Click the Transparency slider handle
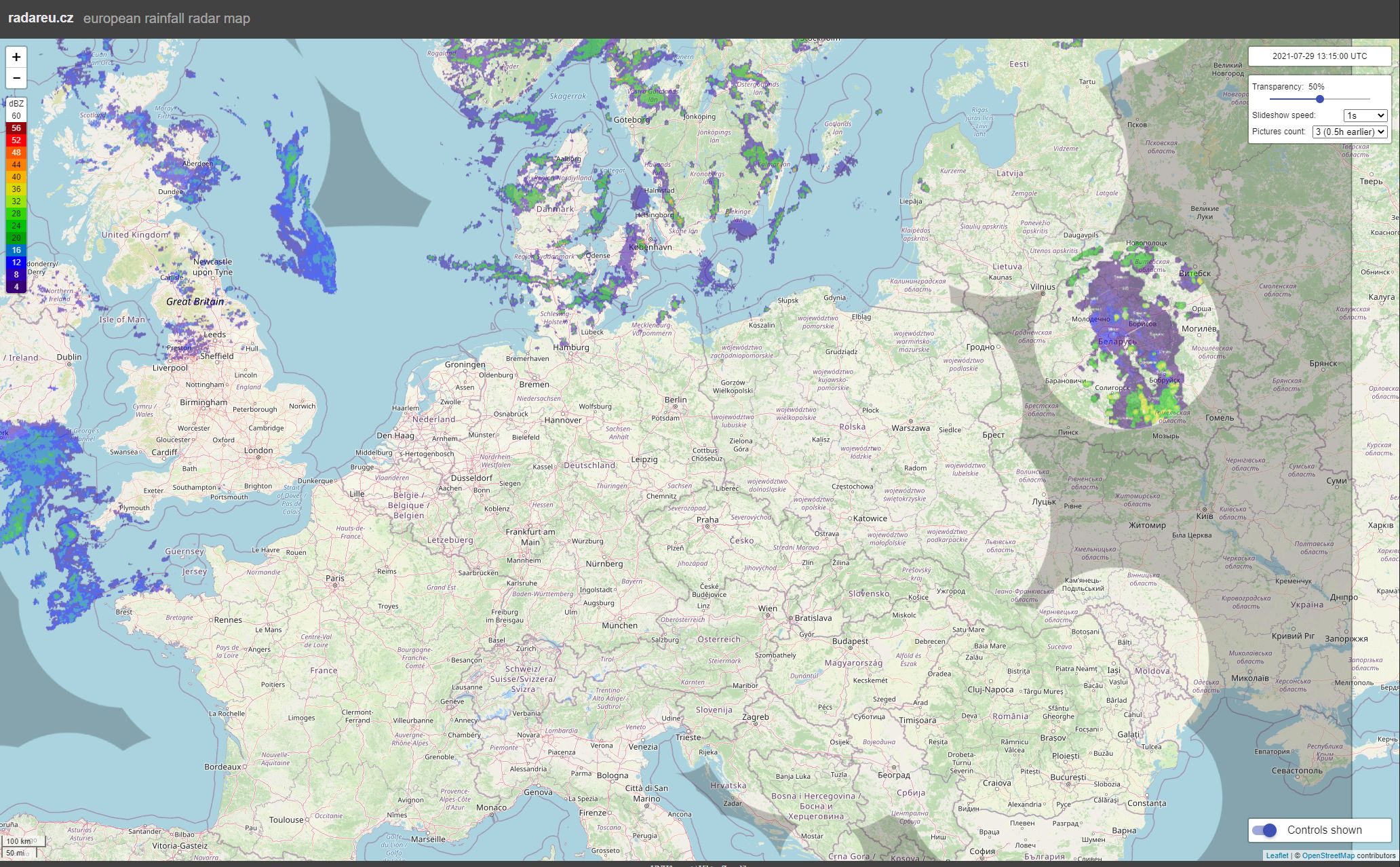The width and height of the screenshot is (1400, 867). pyautogui.click(x=1319, y=99)
